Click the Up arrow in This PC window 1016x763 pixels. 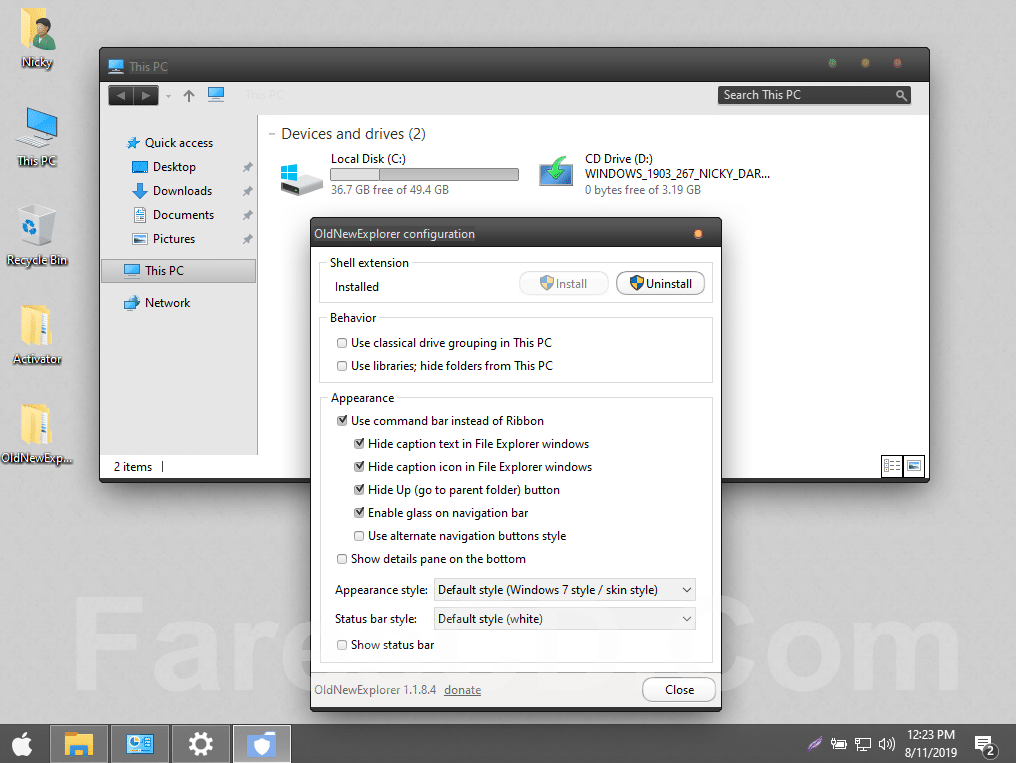(x=189, y=96)
